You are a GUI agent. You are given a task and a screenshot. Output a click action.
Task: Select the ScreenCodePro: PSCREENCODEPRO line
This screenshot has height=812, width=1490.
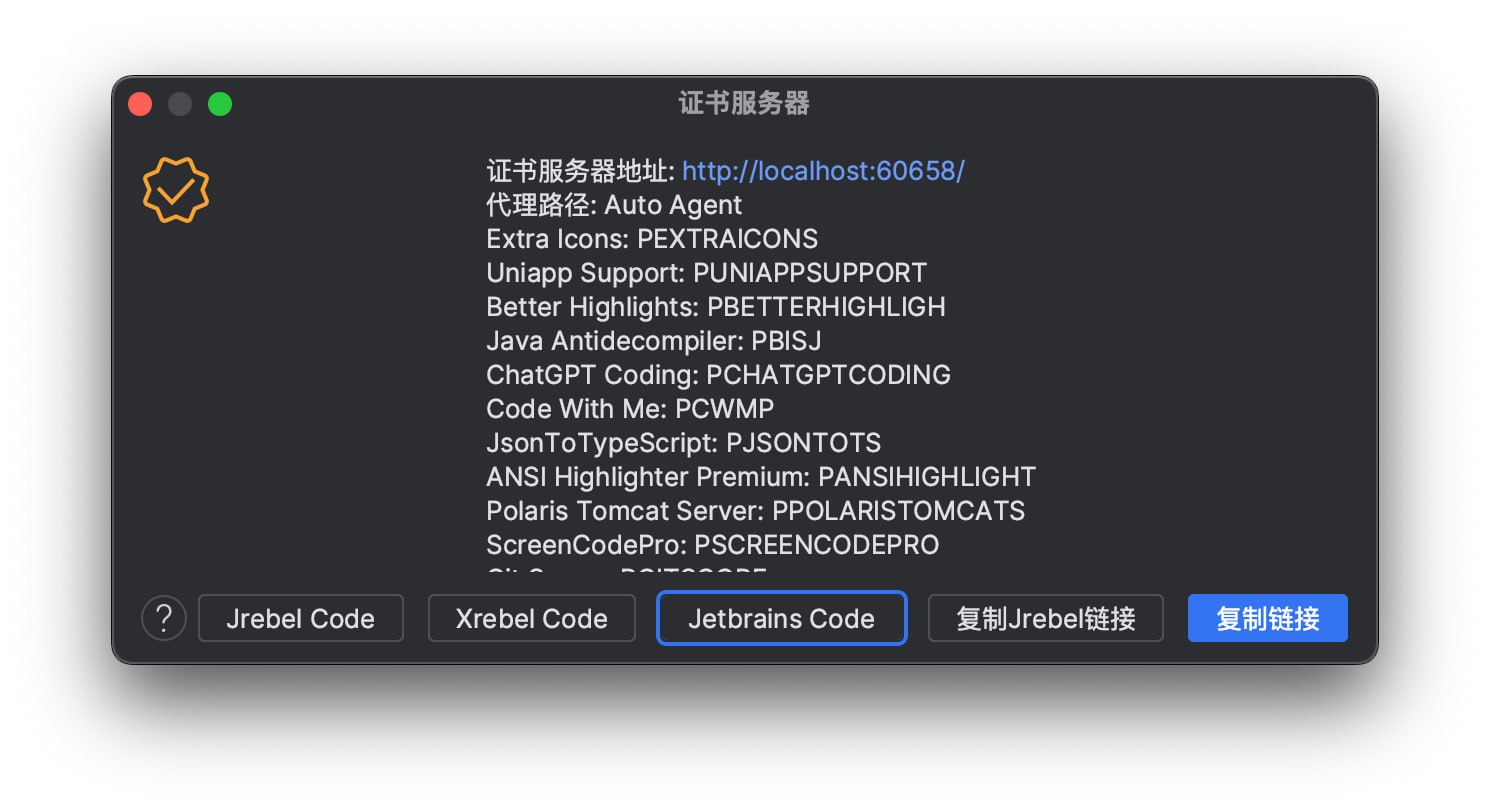tap(713, 545)
